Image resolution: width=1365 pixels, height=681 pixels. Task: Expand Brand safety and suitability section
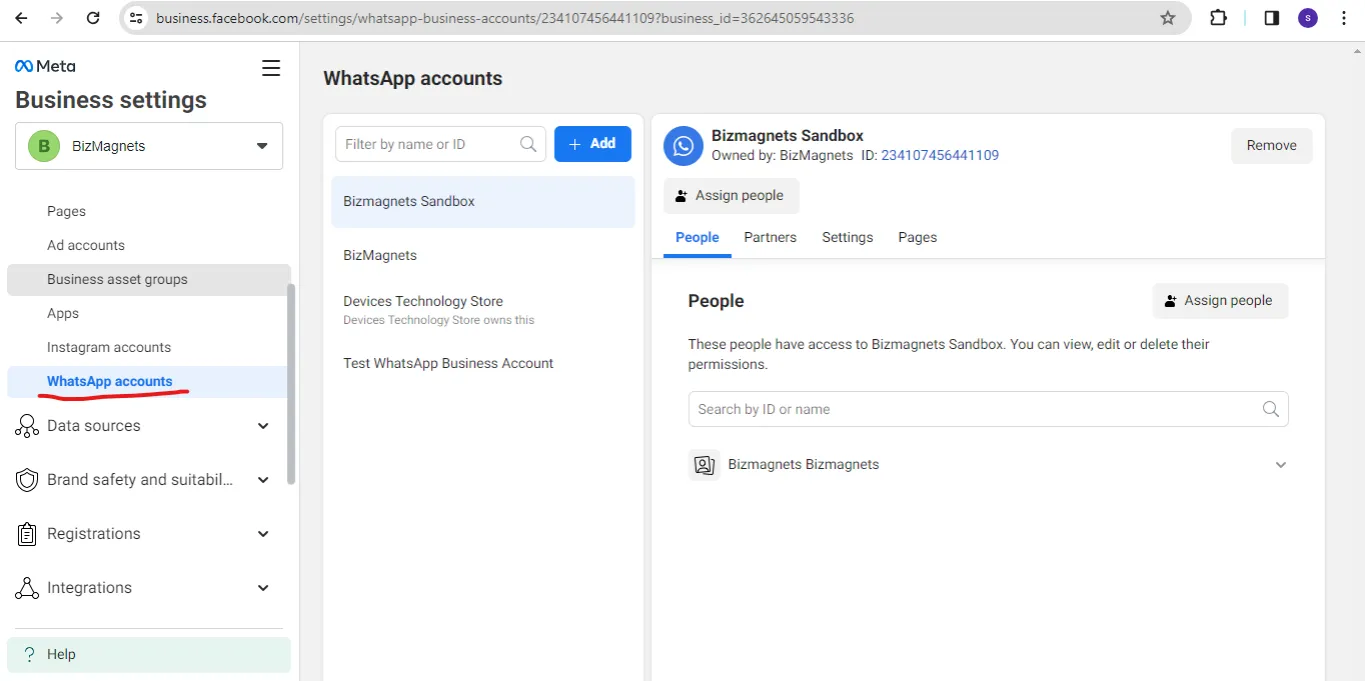click(263, 480)
